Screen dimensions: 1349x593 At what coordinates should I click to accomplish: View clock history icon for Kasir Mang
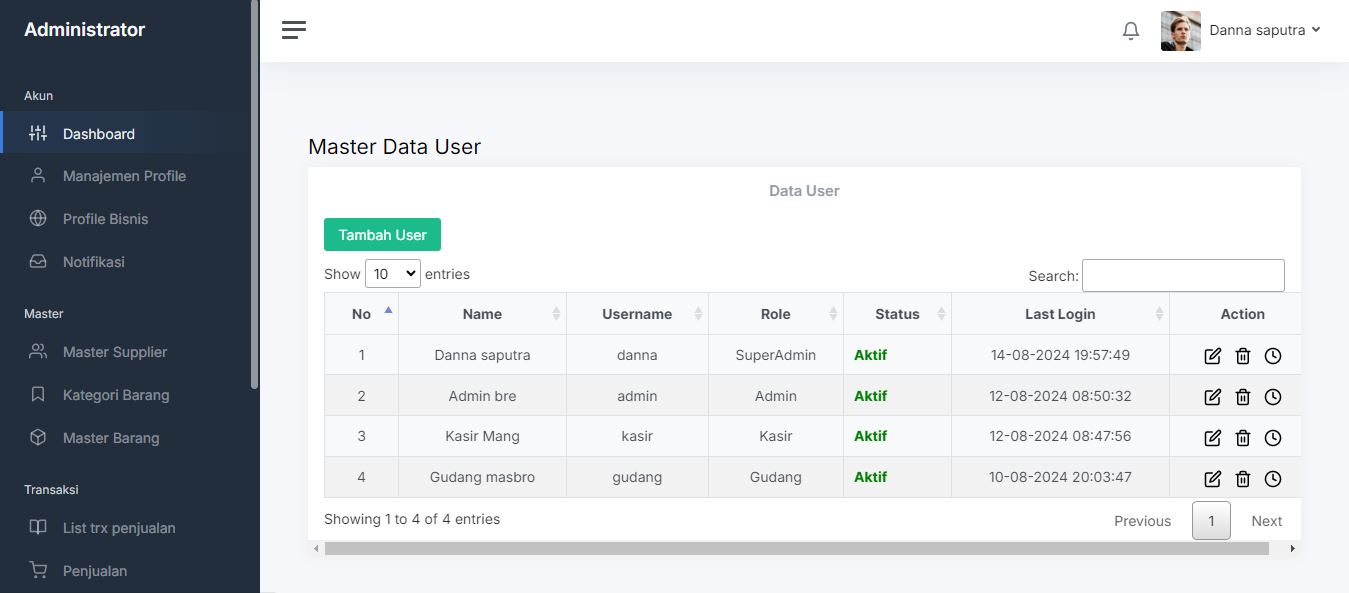pyautogui.click(x=1272, y=438)
